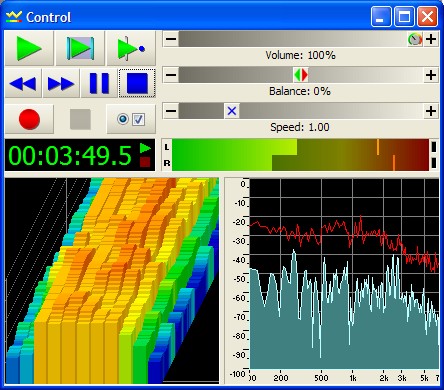
Task: Pause playback with the blue bars icon
Action: click(99, 83)
